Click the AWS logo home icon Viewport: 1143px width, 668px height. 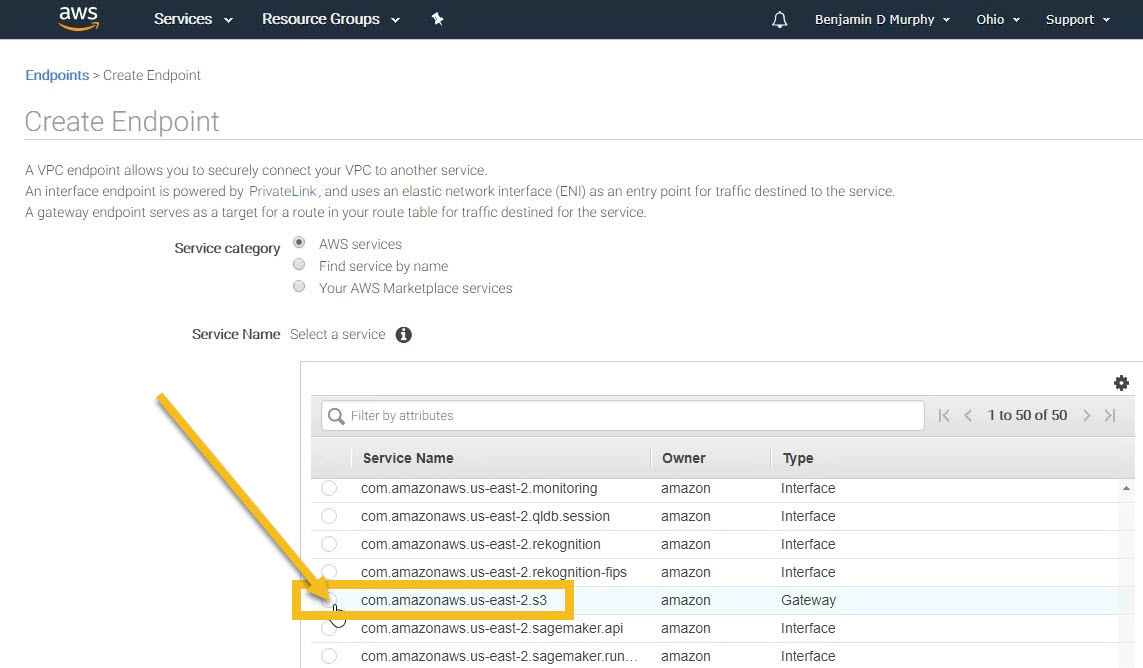pos(79,19)
